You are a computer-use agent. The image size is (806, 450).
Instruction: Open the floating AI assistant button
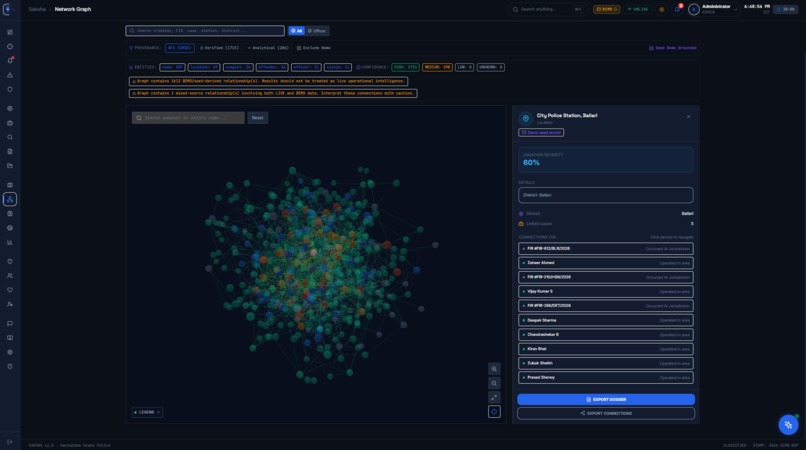(788, 425)
